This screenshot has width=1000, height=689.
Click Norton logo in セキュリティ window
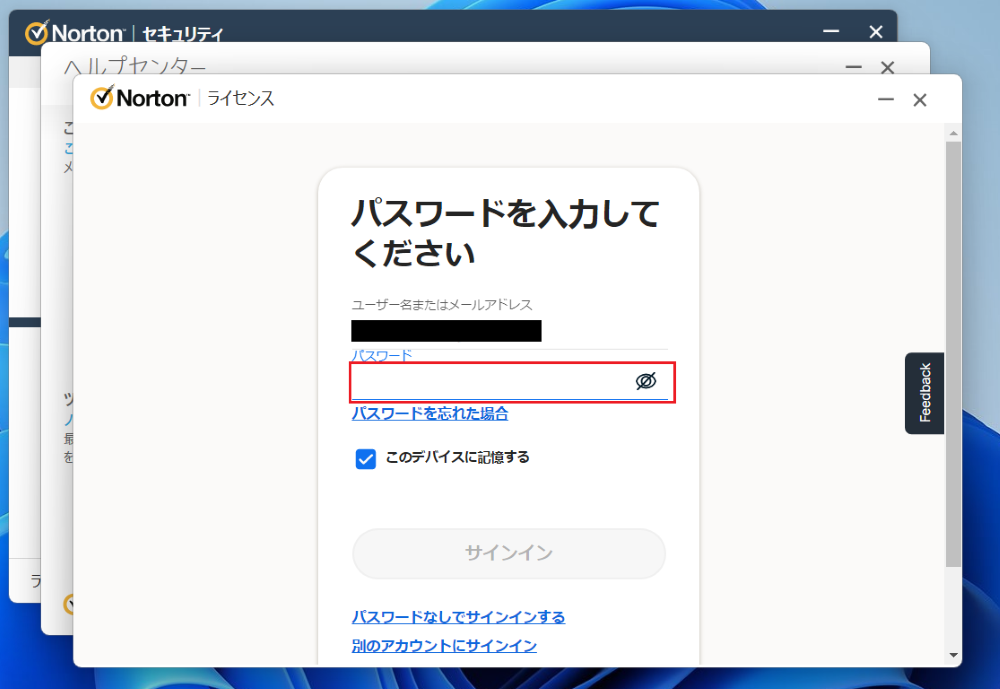(74, 32)
